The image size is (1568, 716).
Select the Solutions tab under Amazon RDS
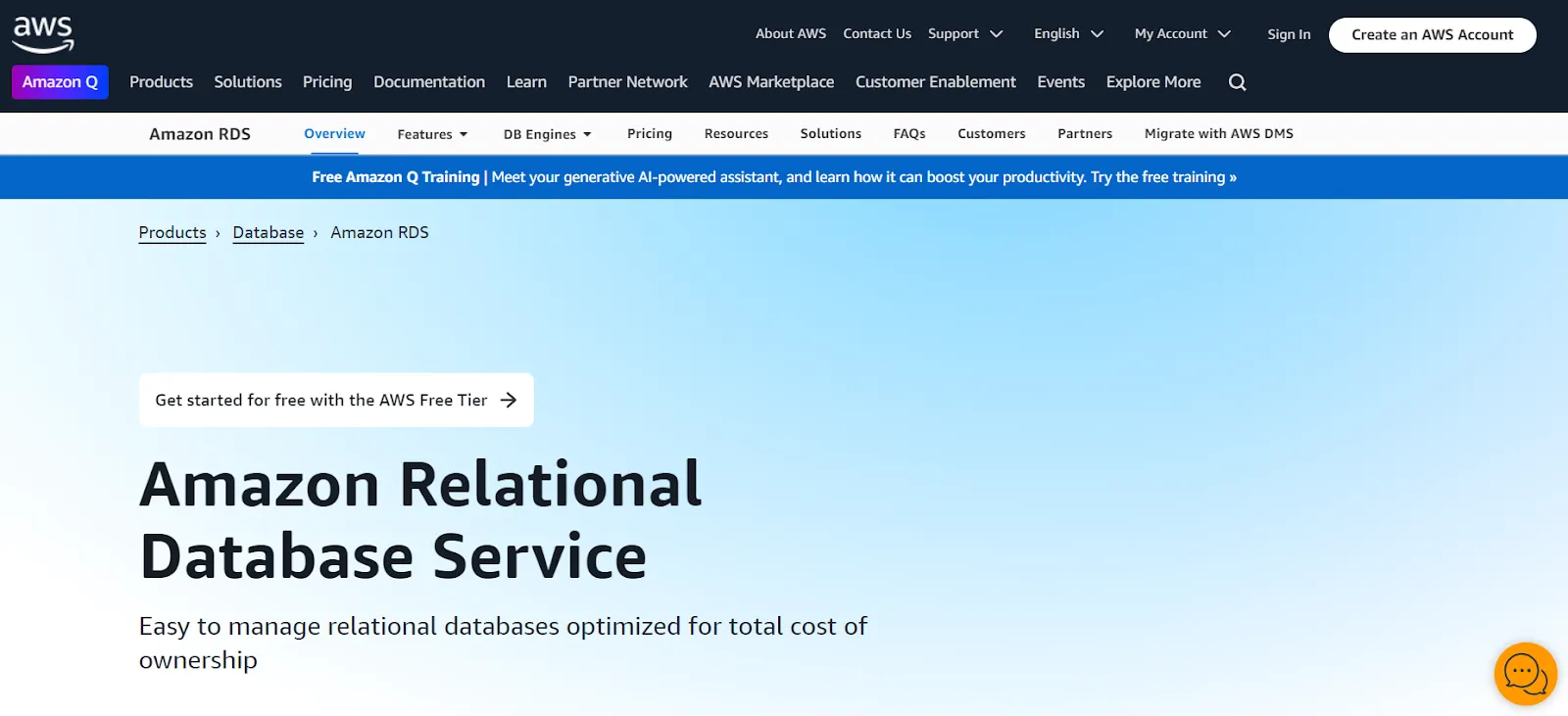pyautogui.click(x=831, y=134)
